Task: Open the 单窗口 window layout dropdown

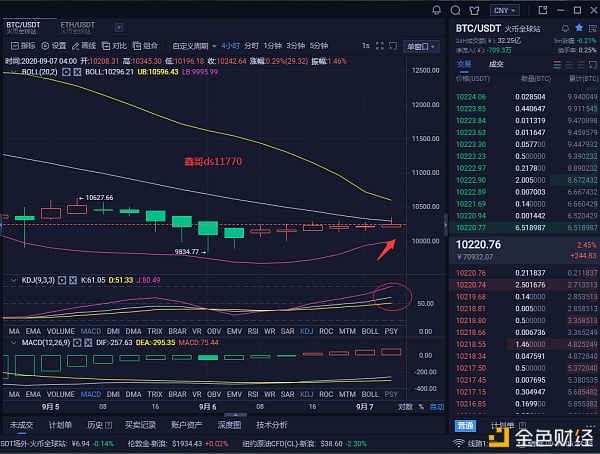Action: [421, 47]
